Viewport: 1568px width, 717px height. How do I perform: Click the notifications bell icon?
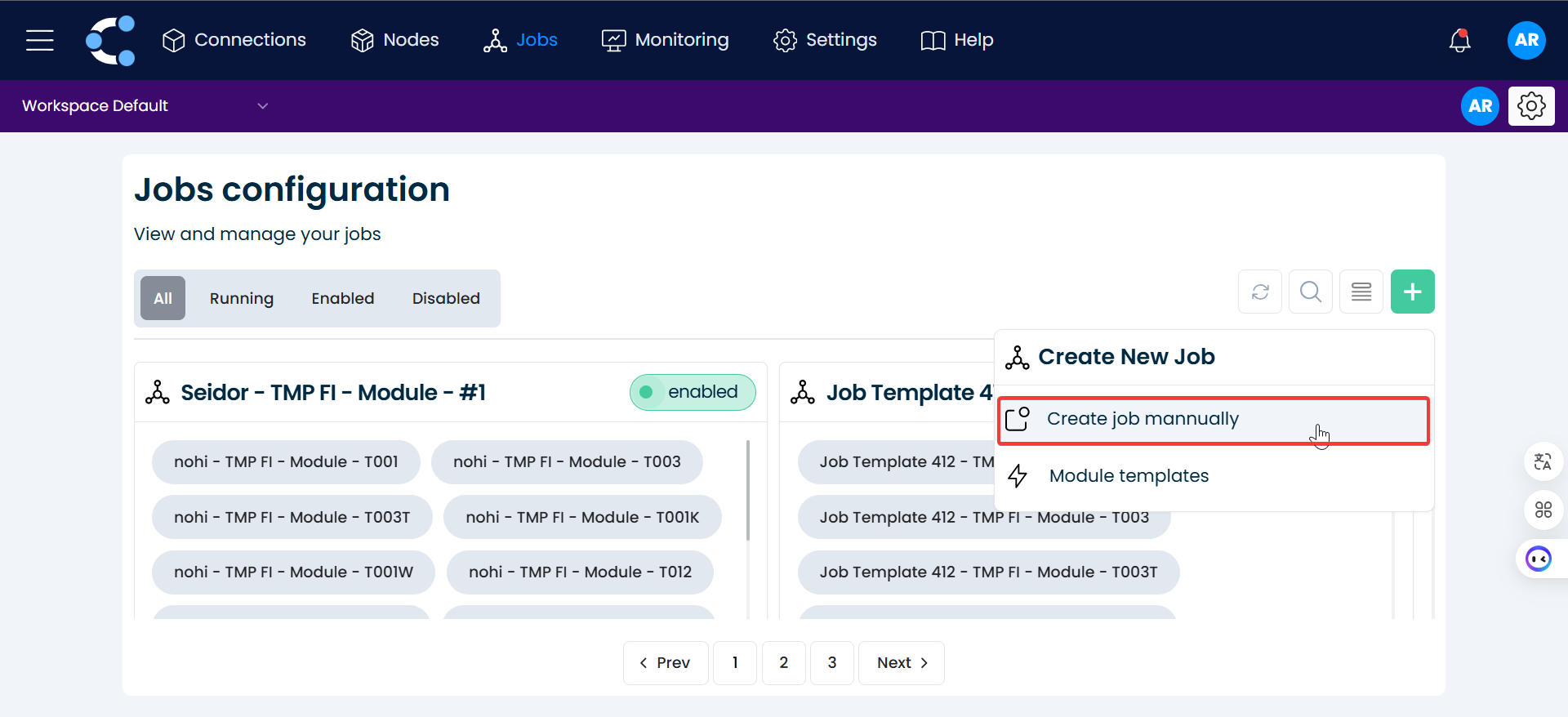[1459, 40]
